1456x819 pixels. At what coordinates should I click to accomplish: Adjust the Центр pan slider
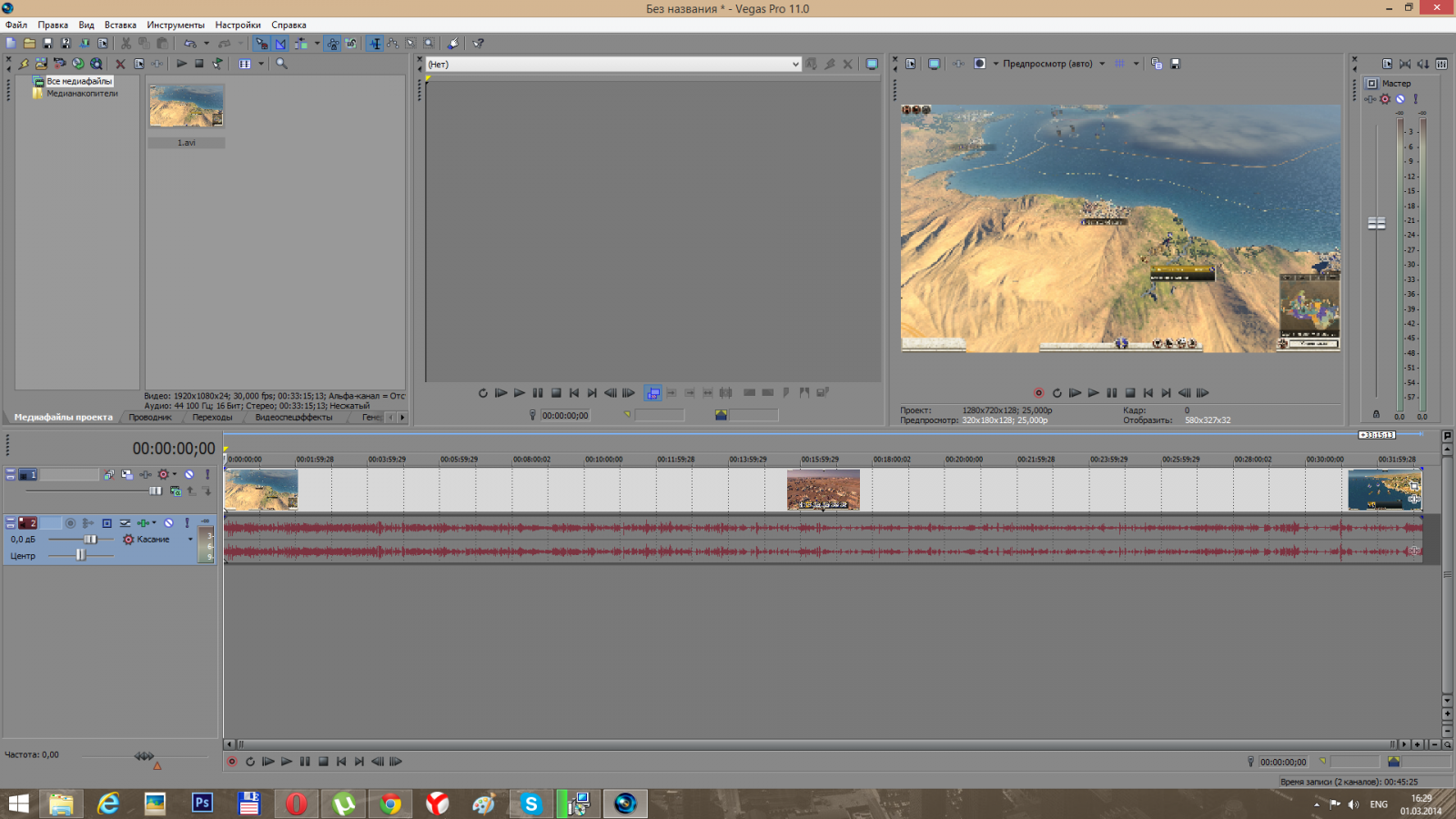81,554
